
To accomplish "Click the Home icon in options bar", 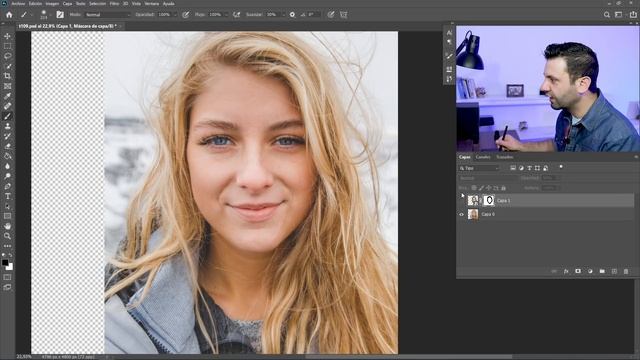I will tap(9, 15).
